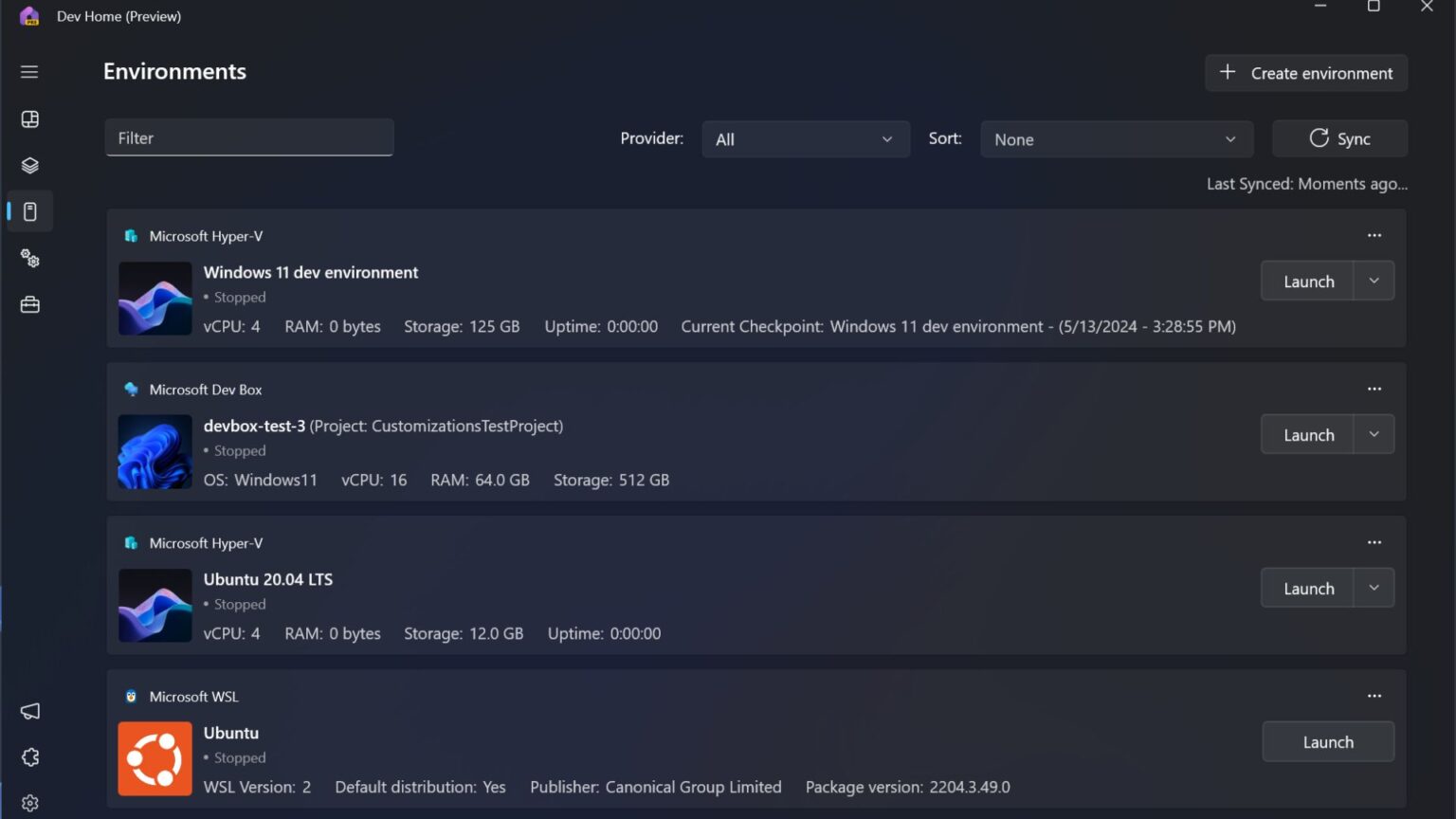Image resolution: width=1456 pixels, height=819 pixels.
Task: Select the Machine configuration sidebar icon
Action: coord(29,164)
